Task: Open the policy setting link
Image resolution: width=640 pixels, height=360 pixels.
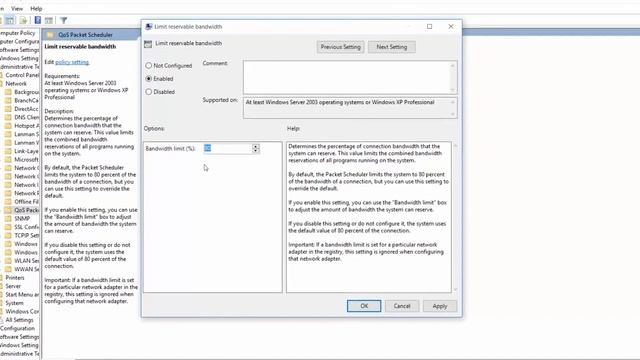Action: click(72, 62)
